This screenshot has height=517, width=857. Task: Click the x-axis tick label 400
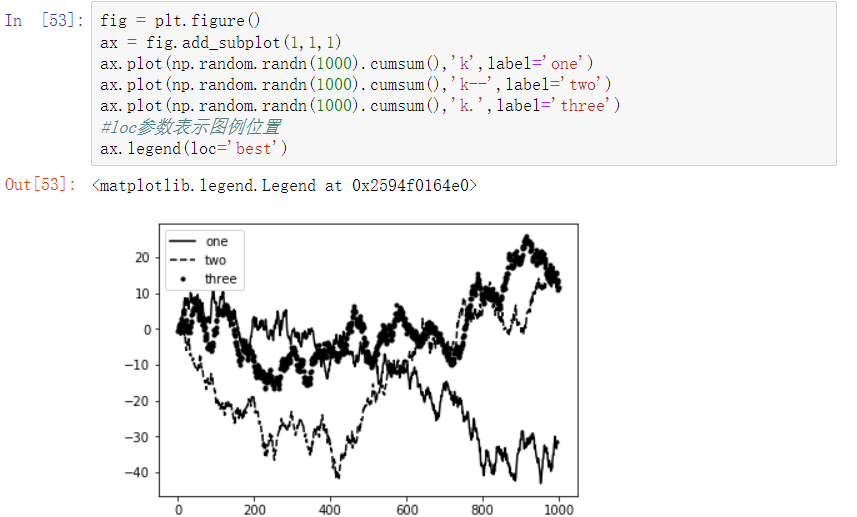pos(330,509)
